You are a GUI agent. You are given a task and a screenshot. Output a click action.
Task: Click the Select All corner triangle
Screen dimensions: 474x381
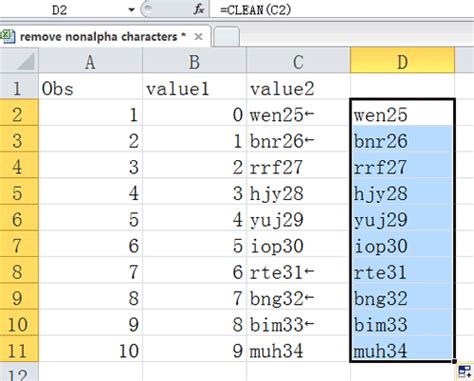26,61
